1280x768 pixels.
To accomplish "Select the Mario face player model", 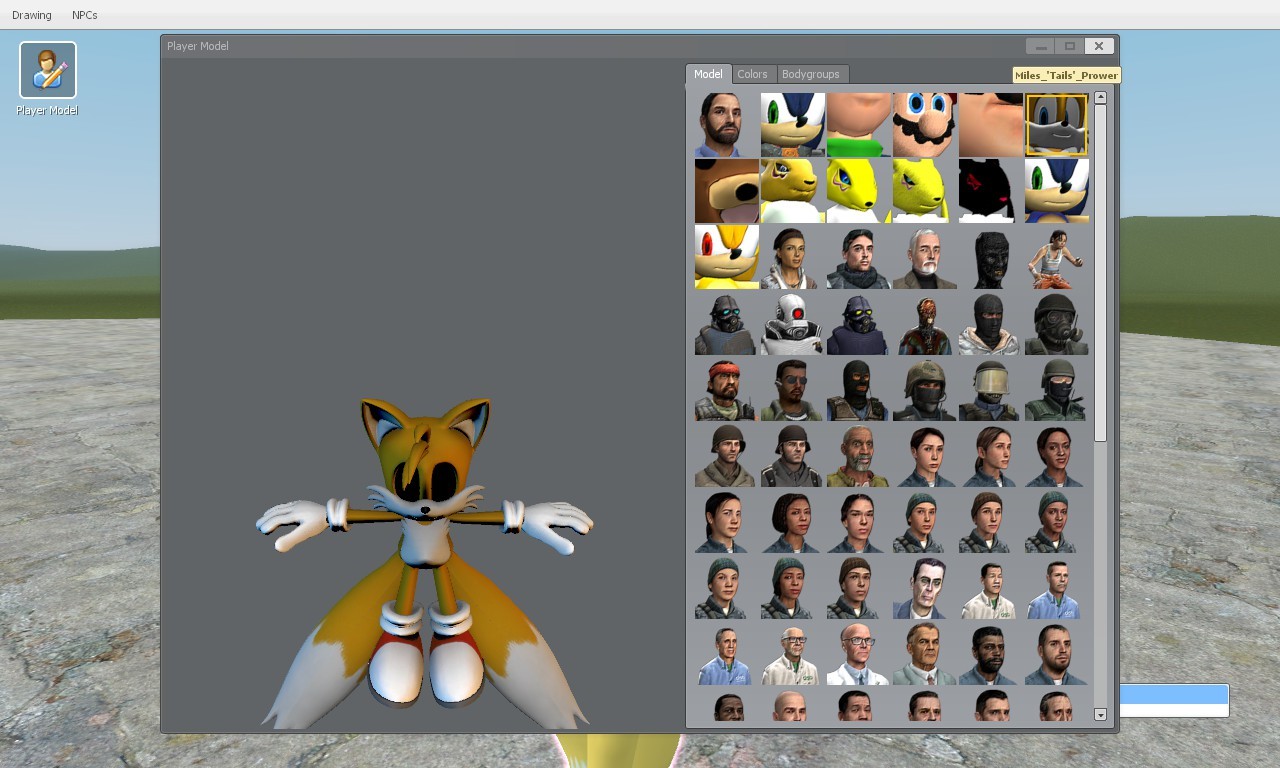I will tap(924, 125).
